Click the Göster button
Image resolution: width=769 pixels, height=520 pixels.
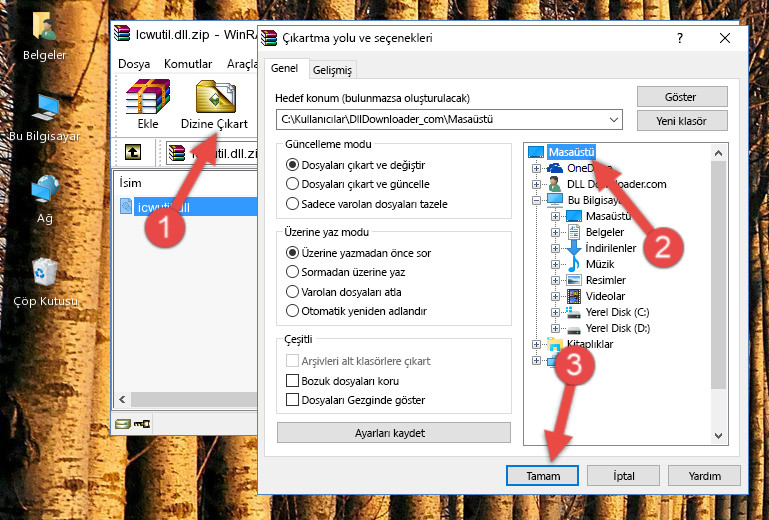(682, 97)
